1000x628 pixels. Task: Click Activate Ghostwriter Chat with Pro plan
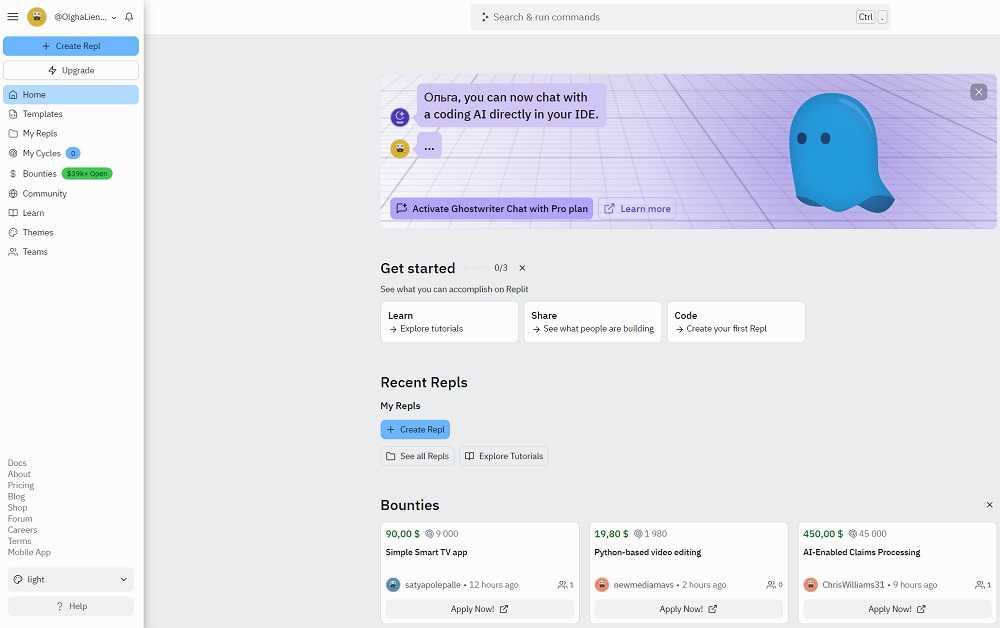[x=491, y=209]
